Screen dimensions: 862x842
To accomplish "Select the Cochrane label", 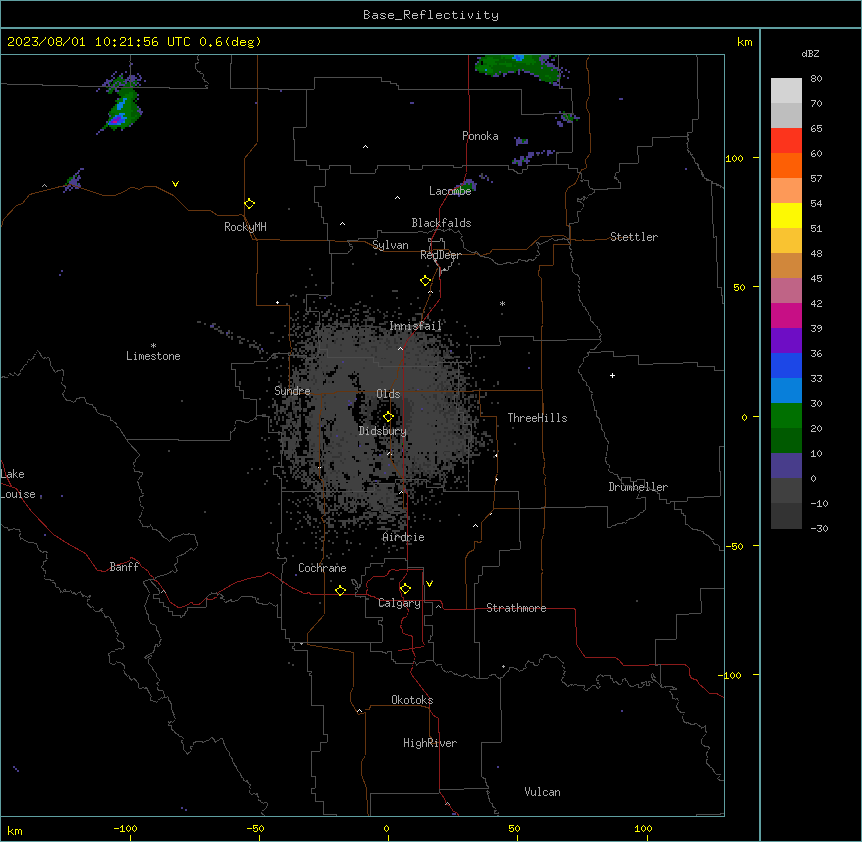I will point(322,568).
